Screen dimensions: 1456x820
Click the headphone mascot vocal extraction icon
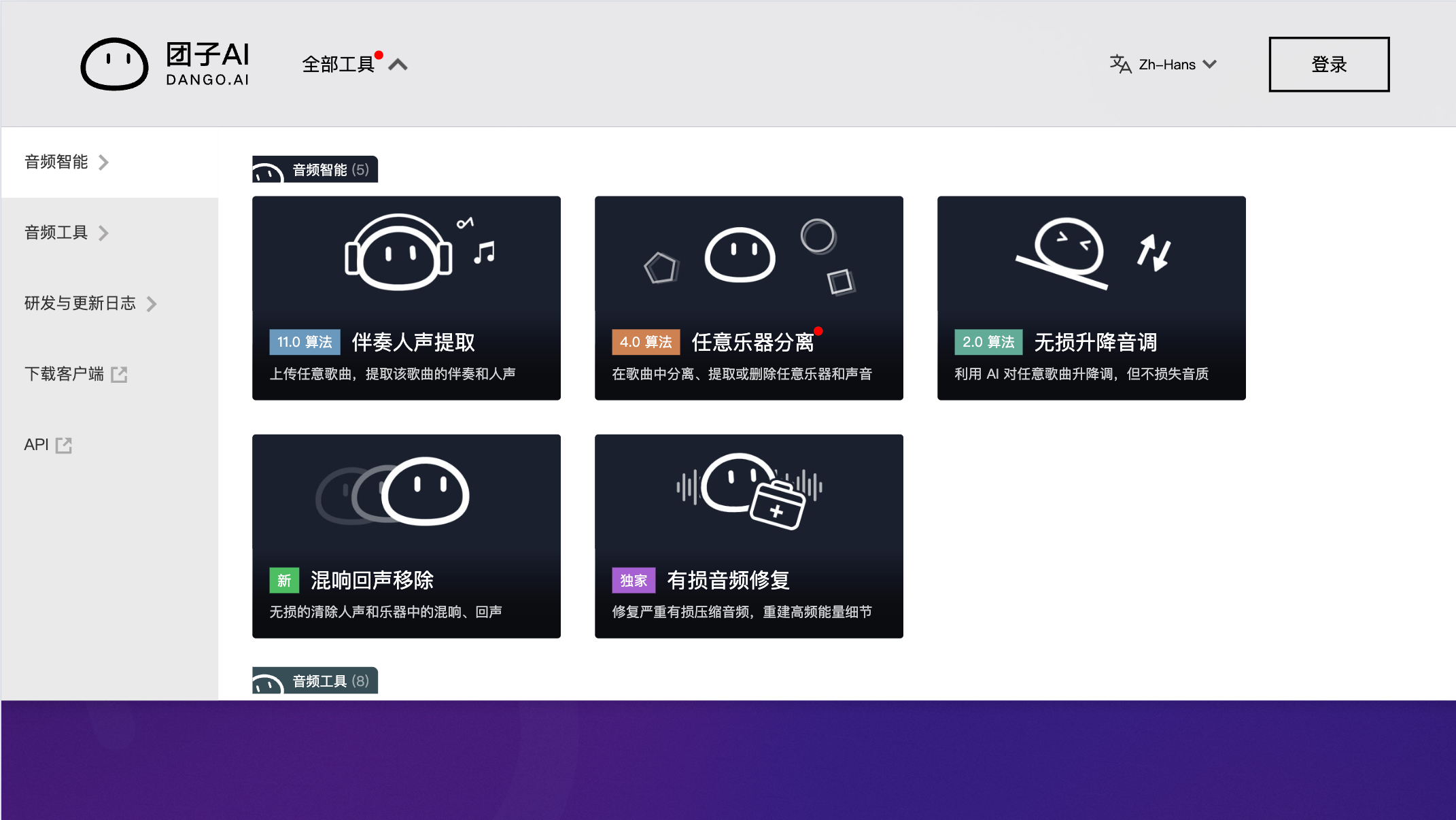pos(398,253)
